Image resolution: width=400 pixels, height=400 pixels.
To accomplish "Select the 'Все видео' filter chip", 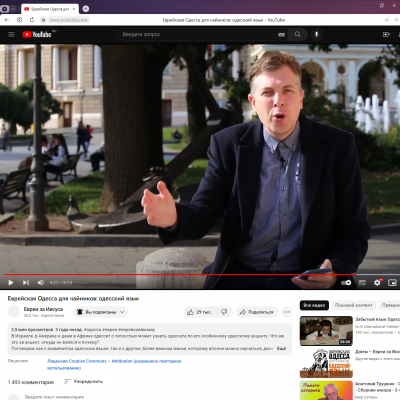I will click(314, 305).
